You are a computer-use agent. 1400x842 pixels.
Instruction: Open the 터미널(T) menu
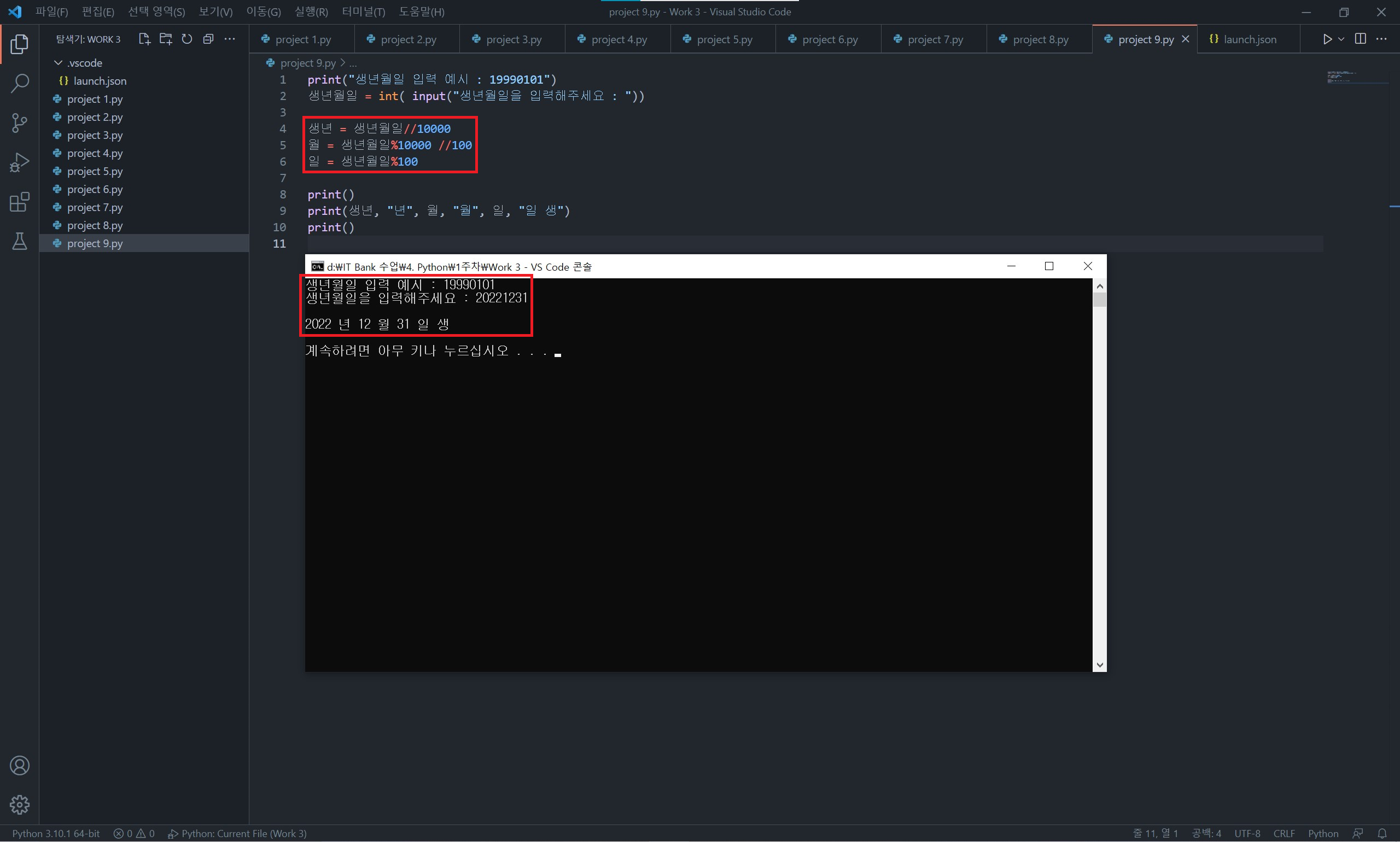point(363,12)
